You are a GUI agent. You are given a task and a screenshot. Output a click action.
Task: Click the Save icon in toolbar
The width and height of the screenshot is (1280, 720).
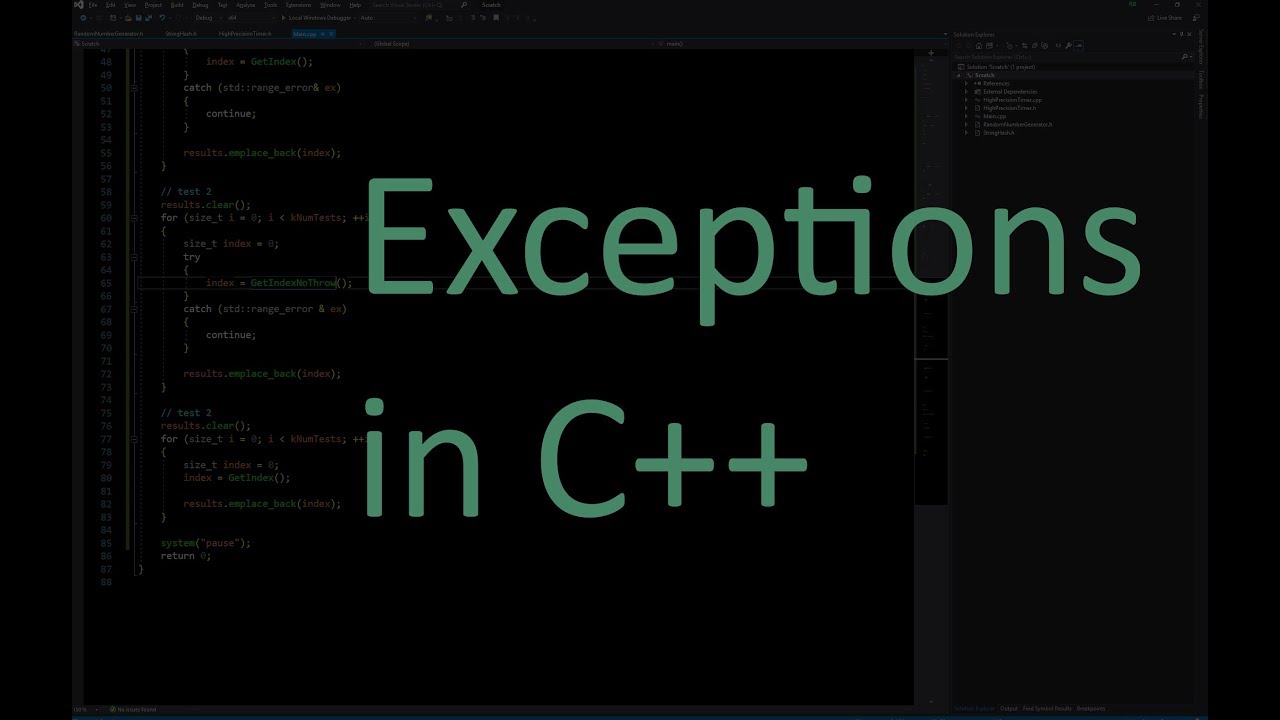coord(138,18)
